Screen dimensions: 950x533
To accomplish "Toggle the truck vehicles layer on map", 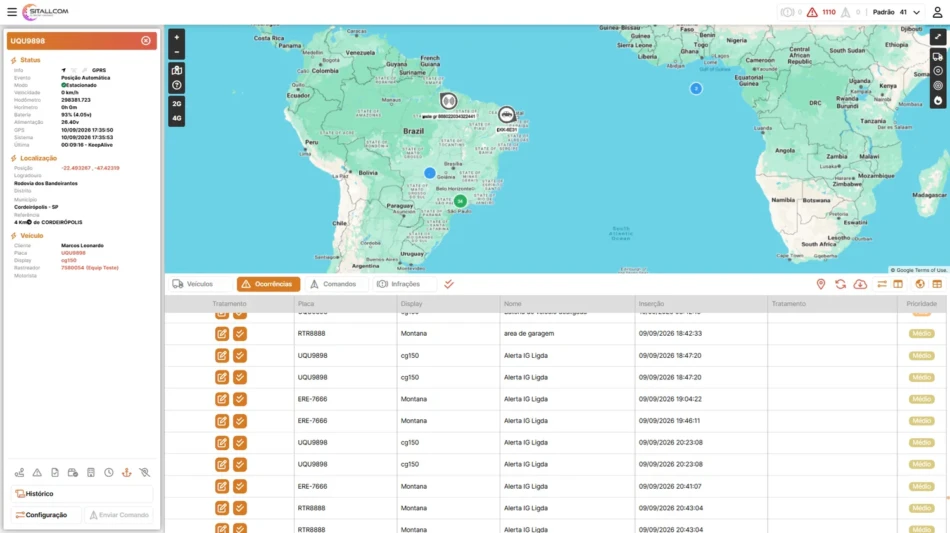I will click(937, 57).
